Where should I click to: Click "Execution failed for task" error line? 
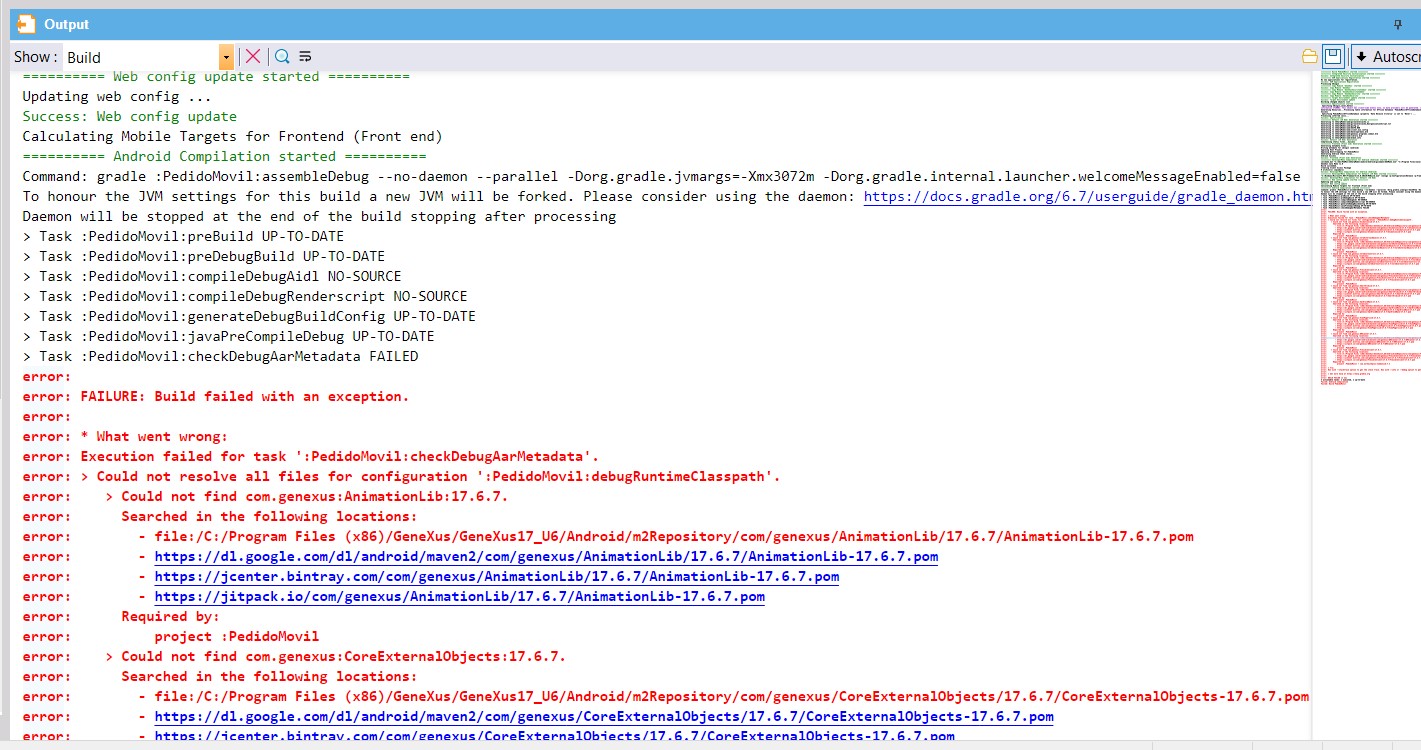tap(311, 456)
